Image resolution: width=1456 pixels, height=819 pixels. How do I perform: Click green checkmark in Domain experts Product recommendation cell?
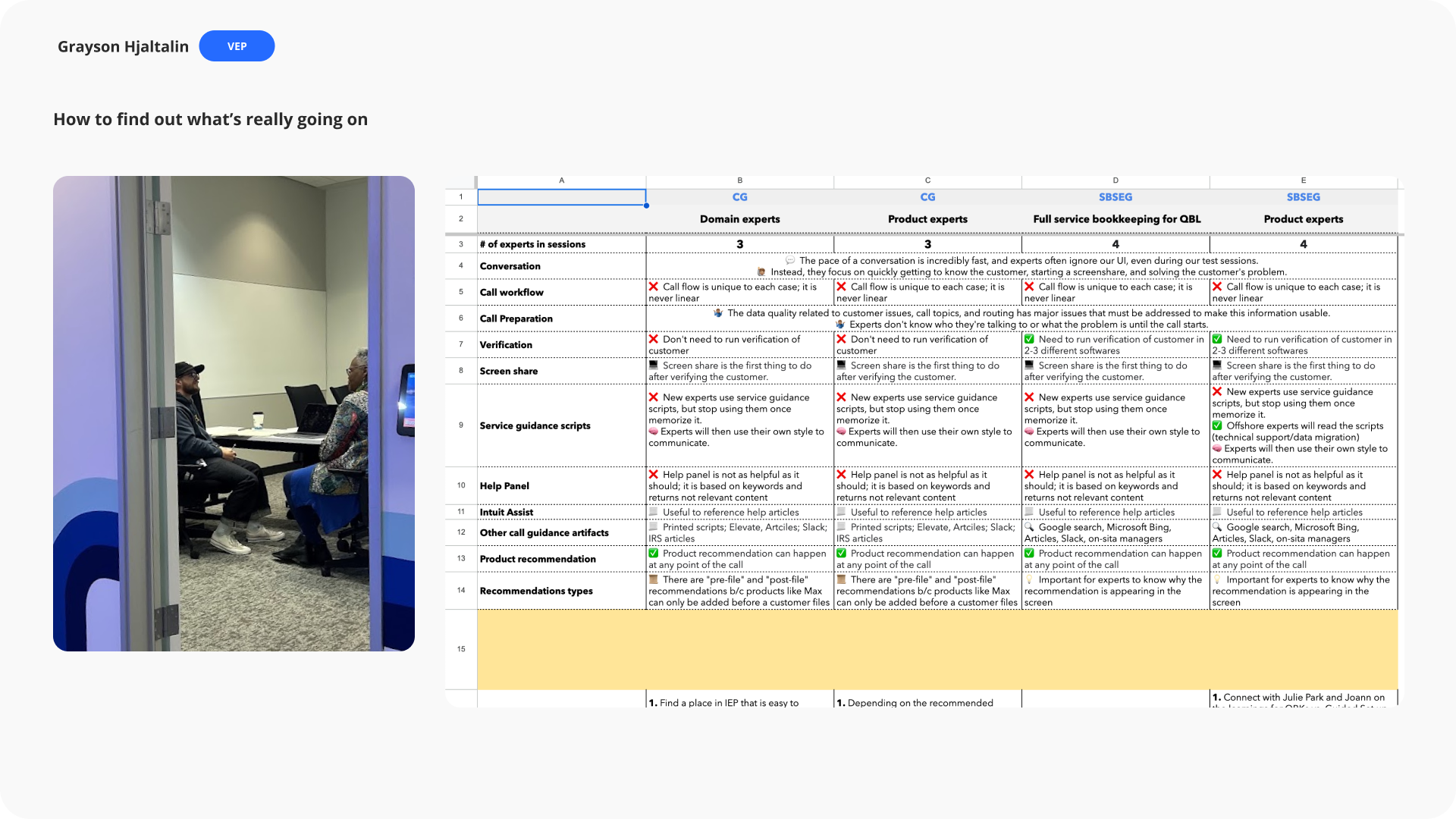coord(654,554)
